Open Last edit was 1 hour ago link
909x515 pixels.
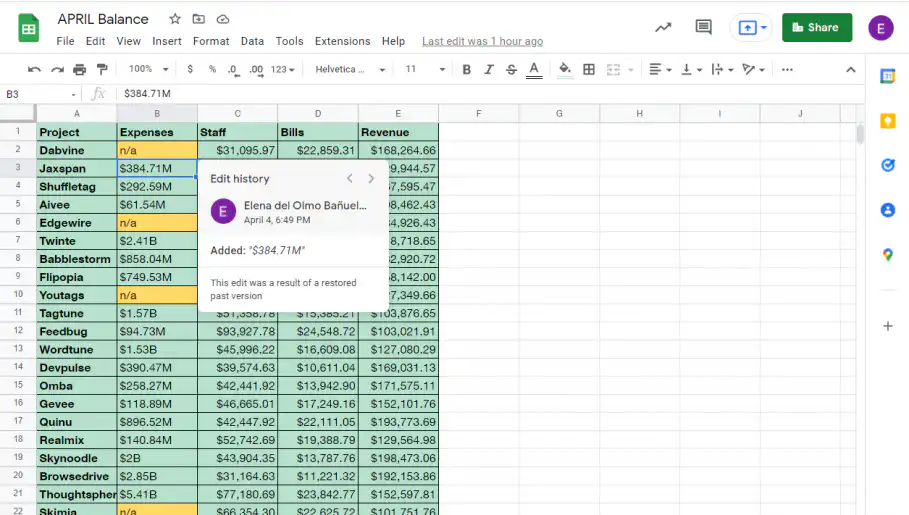482,41
